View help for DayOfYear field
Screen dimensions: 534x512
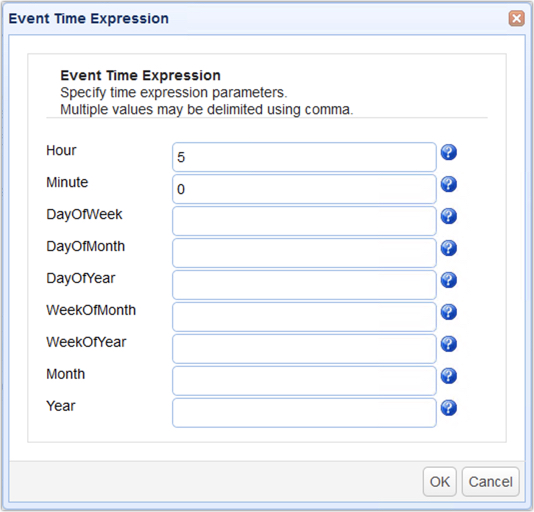[449, 280]
